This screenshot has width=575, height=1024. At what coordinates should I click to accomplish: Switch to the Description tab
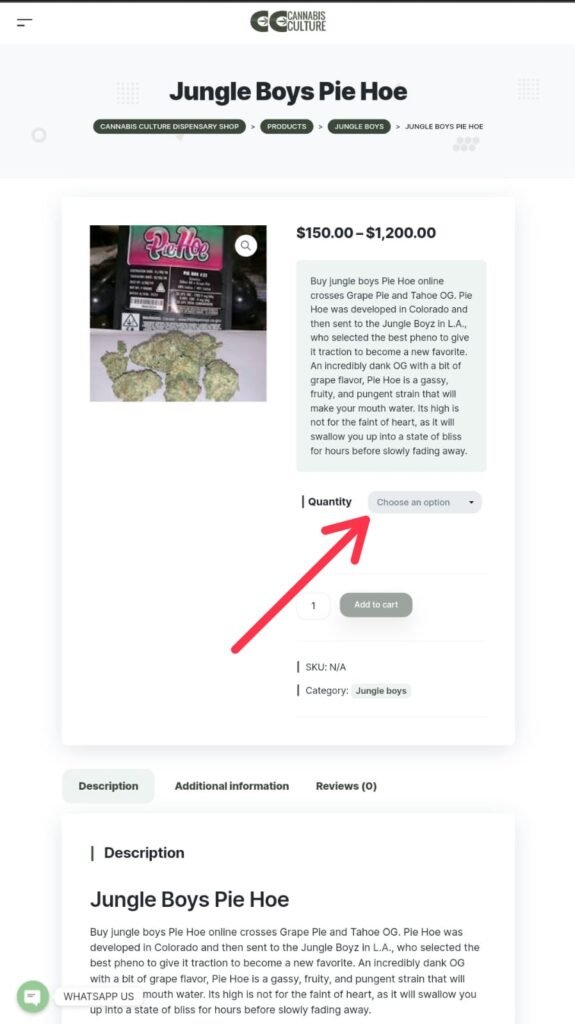(x=108, y=786)
